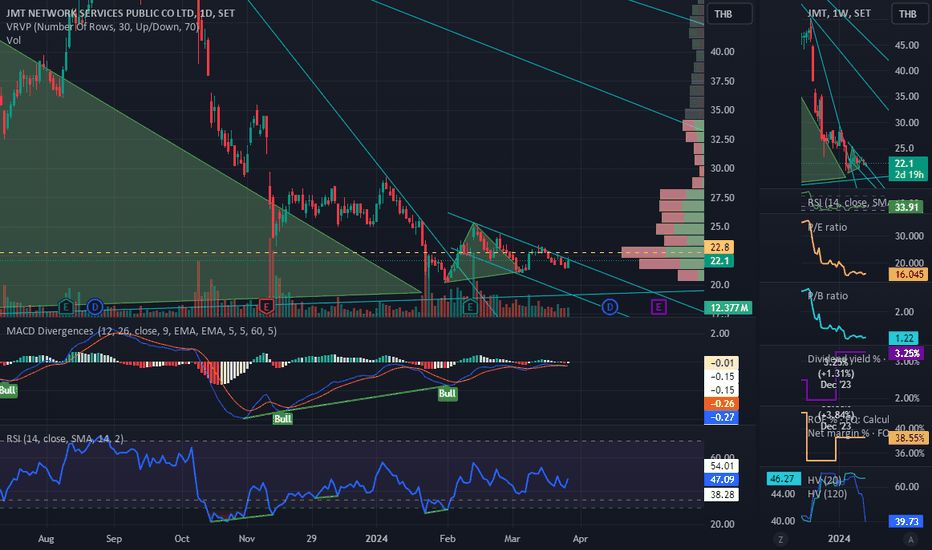
Task: Click the Nov label on the time axis
Action: coord(246,539)
